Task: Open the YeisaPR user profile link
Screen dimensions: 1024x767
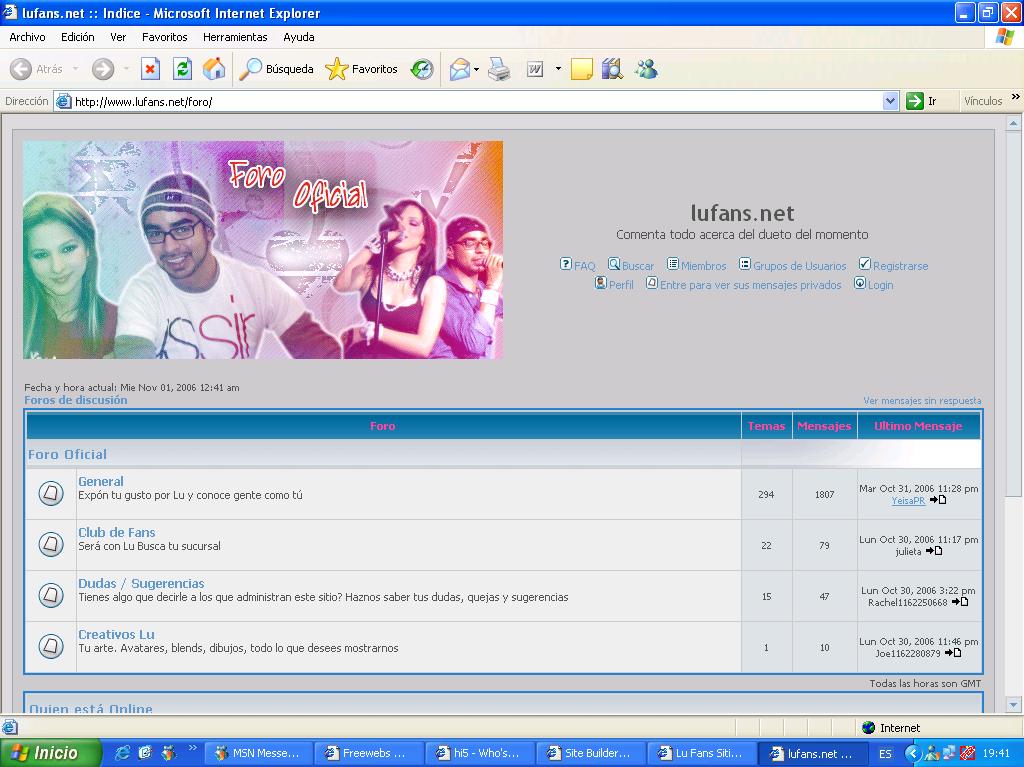Action: (908, 500)
